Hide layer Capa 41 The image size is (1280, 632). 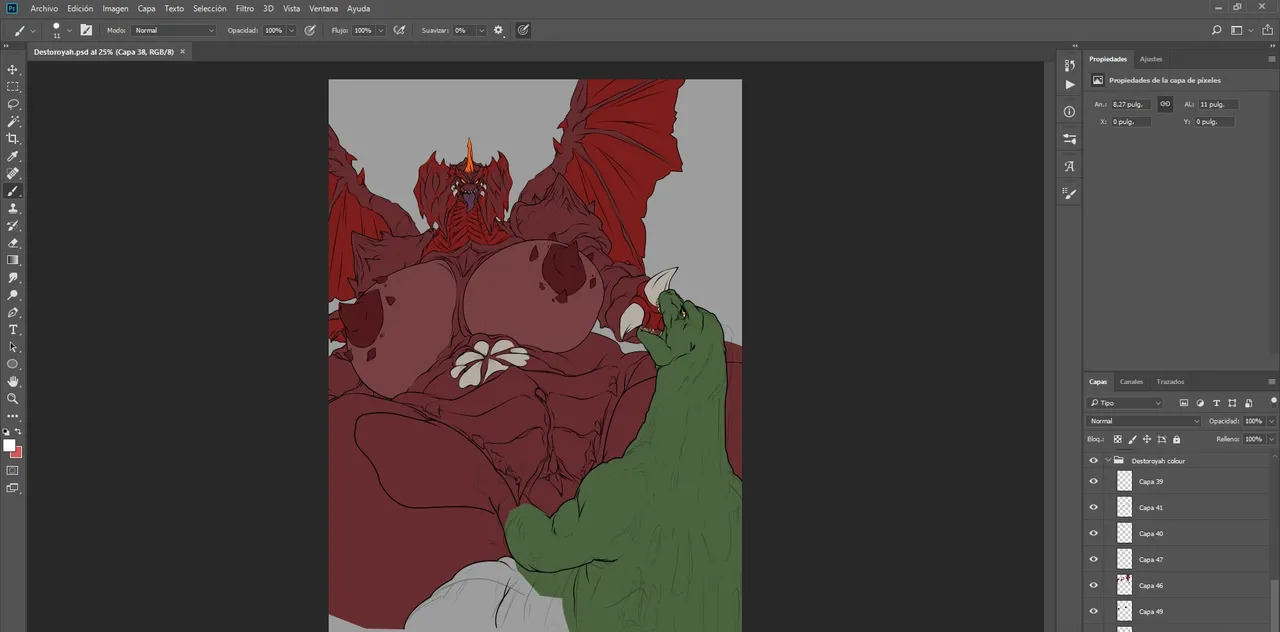tap(1093, 507)
